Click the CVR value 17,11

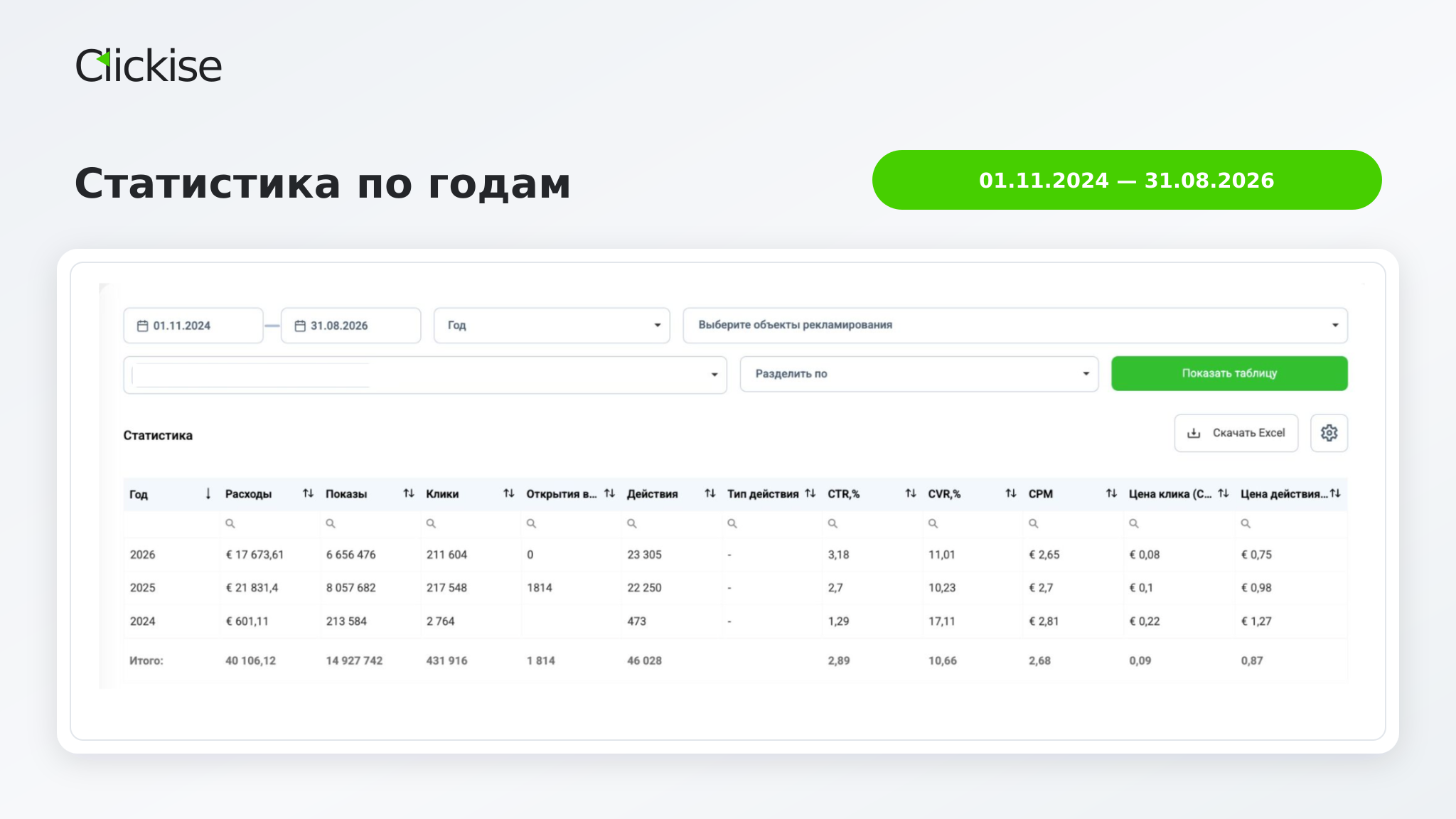point(941,621)
